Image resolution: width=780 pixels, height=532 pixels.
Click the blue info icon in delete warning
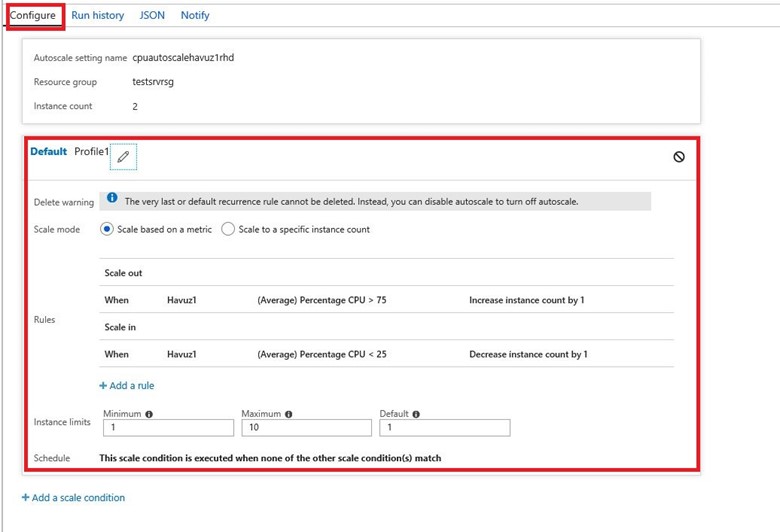pos(112,200)
